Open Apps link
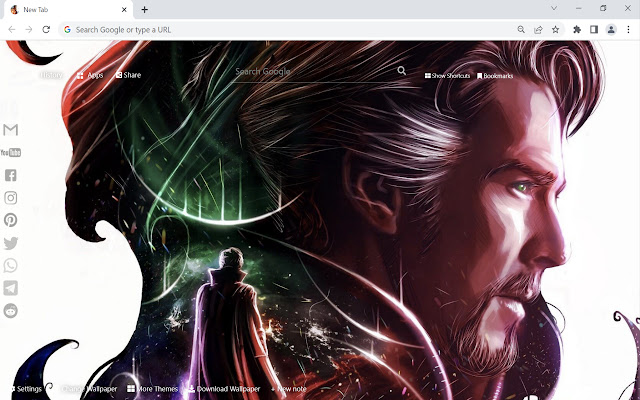Image resolution: width=640 pixels, height=400 pixels. (90, 75)
